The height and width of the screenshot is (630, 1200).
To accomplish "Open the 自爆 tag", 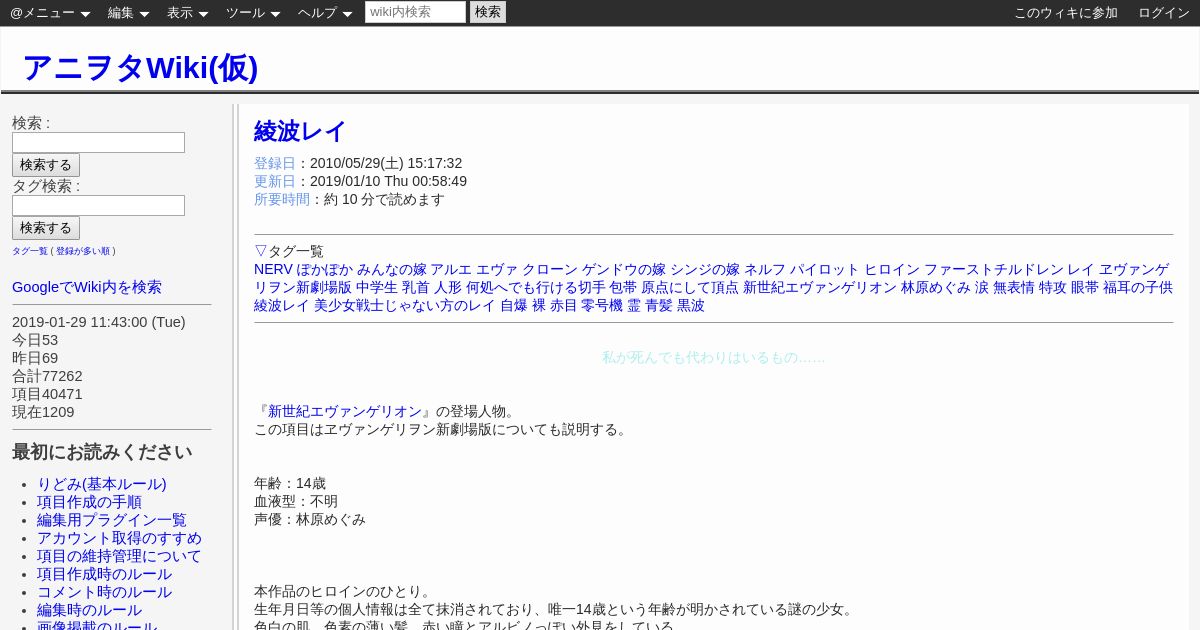I will [x=514, y=305].
